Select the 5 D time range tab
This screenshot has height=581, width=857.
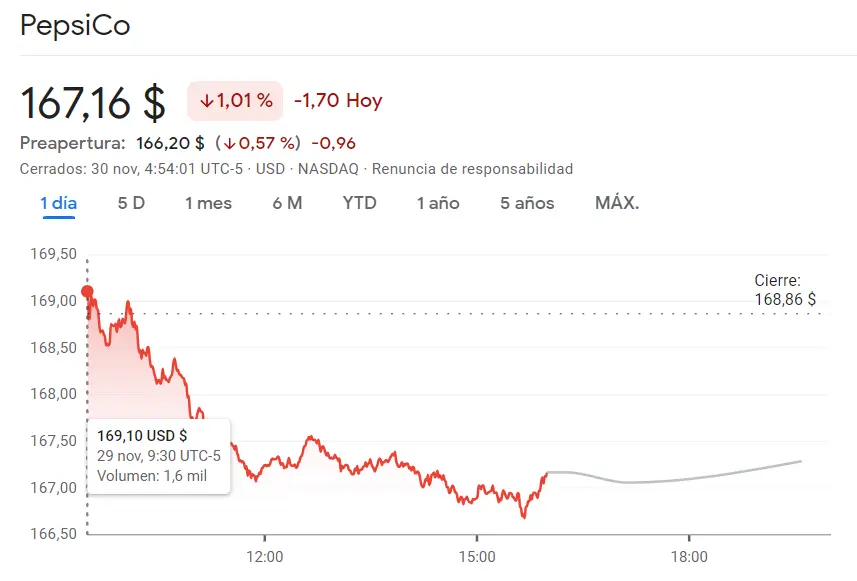[130, 203]
